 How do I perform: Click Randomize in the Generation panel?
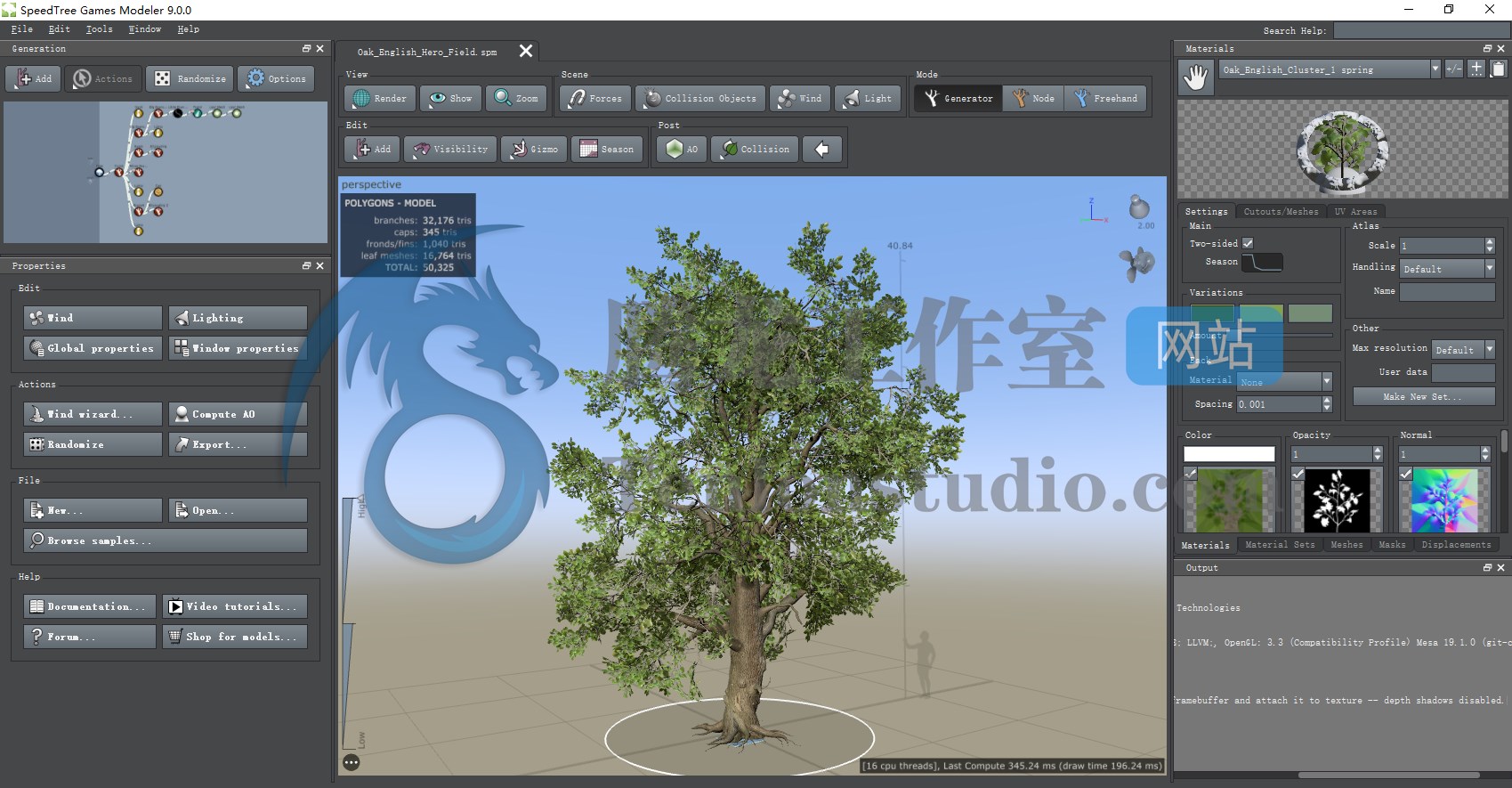tap(190, 78)
